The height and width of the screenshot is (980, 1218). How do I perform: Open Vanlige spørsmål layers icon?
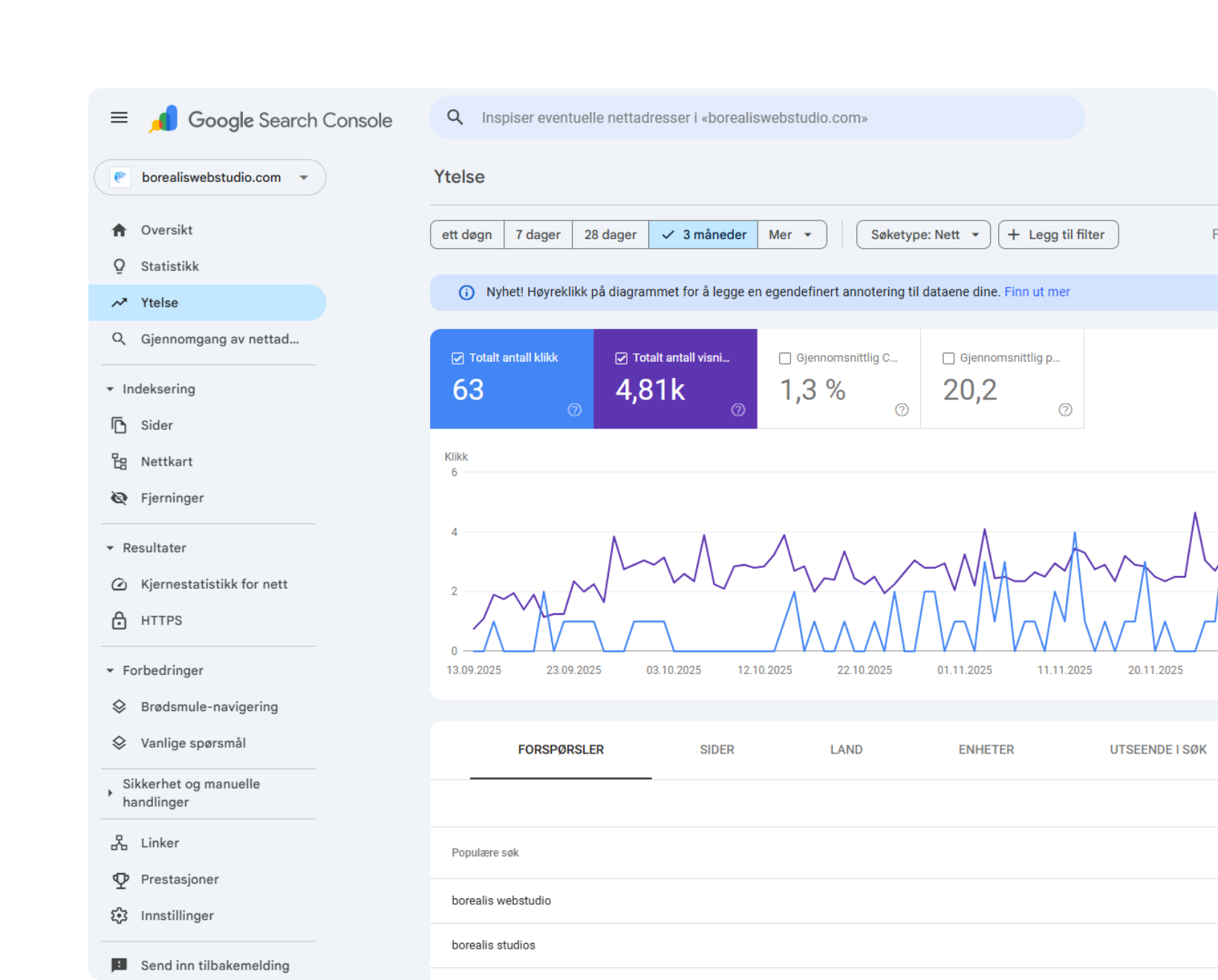119,743
